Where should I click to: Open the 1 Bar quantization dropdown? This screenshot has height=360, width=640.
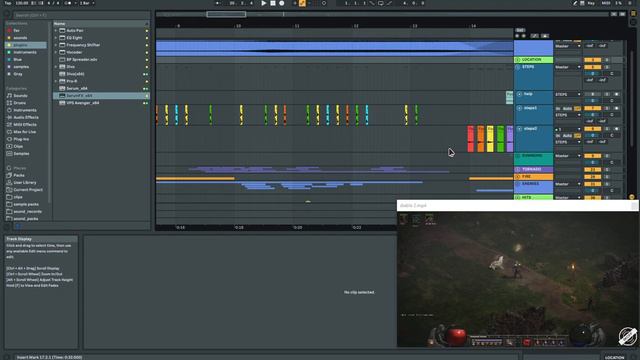point(87,3)
